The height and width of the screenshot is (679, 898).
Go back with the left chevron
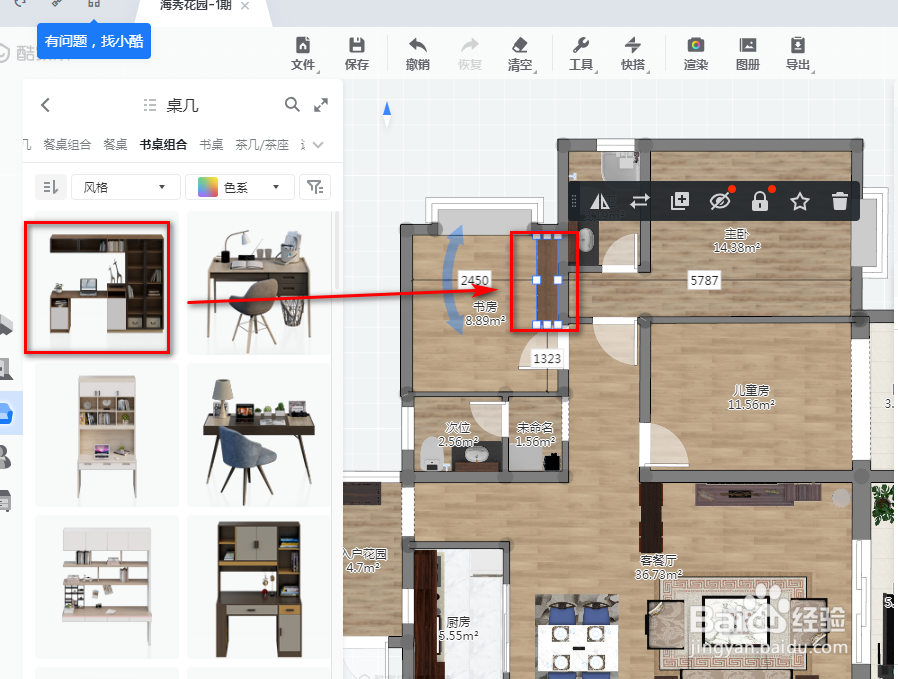pos(46,105)
